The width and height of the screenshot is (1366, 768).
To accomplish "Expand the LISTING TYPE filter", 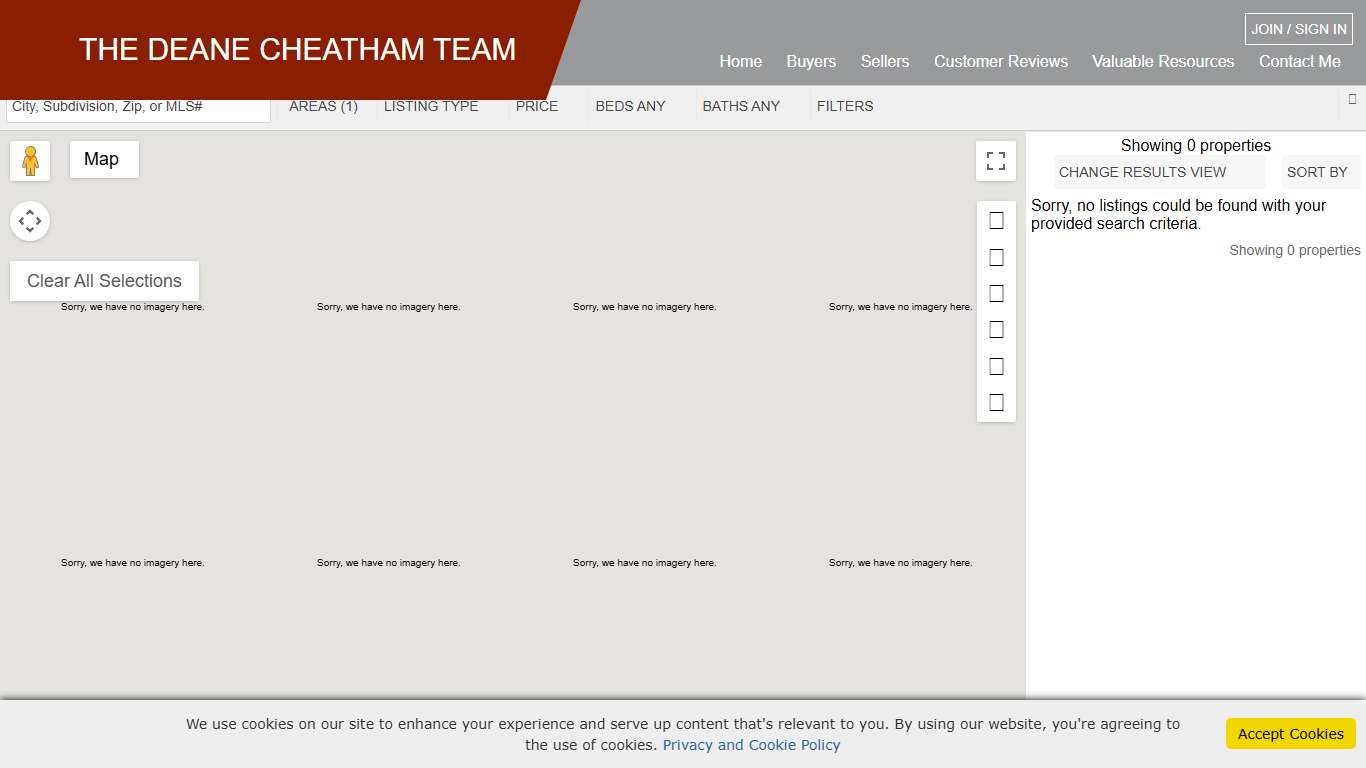I will click(x=431, y=106).
